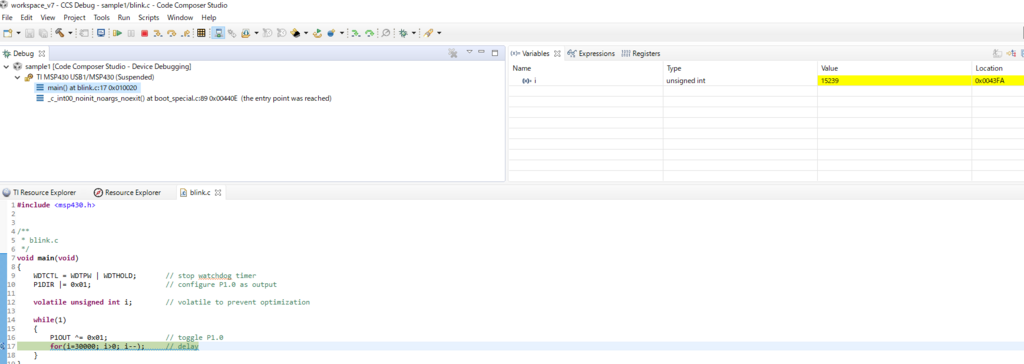Image resolution: width=1024 pixels, height=364 pixels.
Task: Click the Build hammer icon
Action: [59, 33]
